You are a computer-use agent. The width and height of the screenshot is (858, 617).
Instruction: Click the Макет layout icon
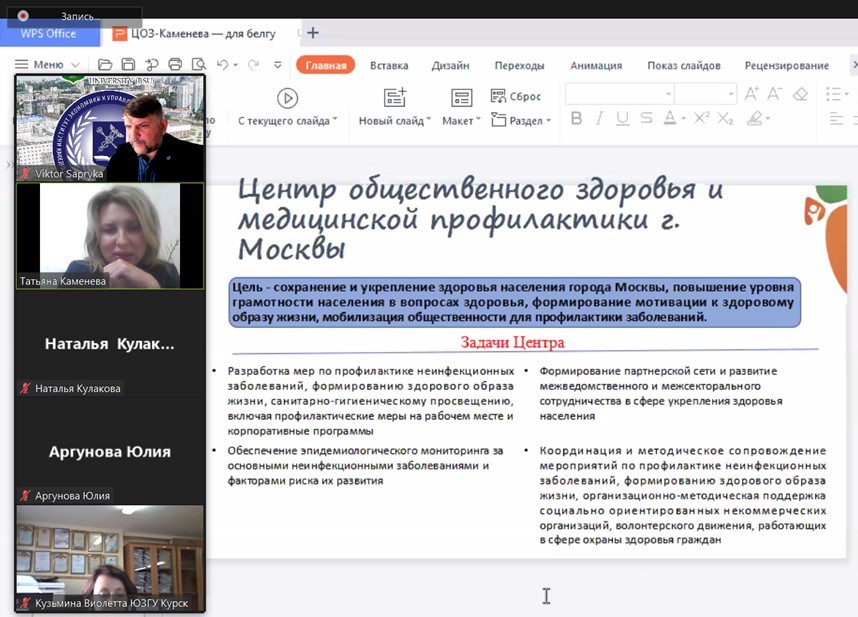pos(461,98)
